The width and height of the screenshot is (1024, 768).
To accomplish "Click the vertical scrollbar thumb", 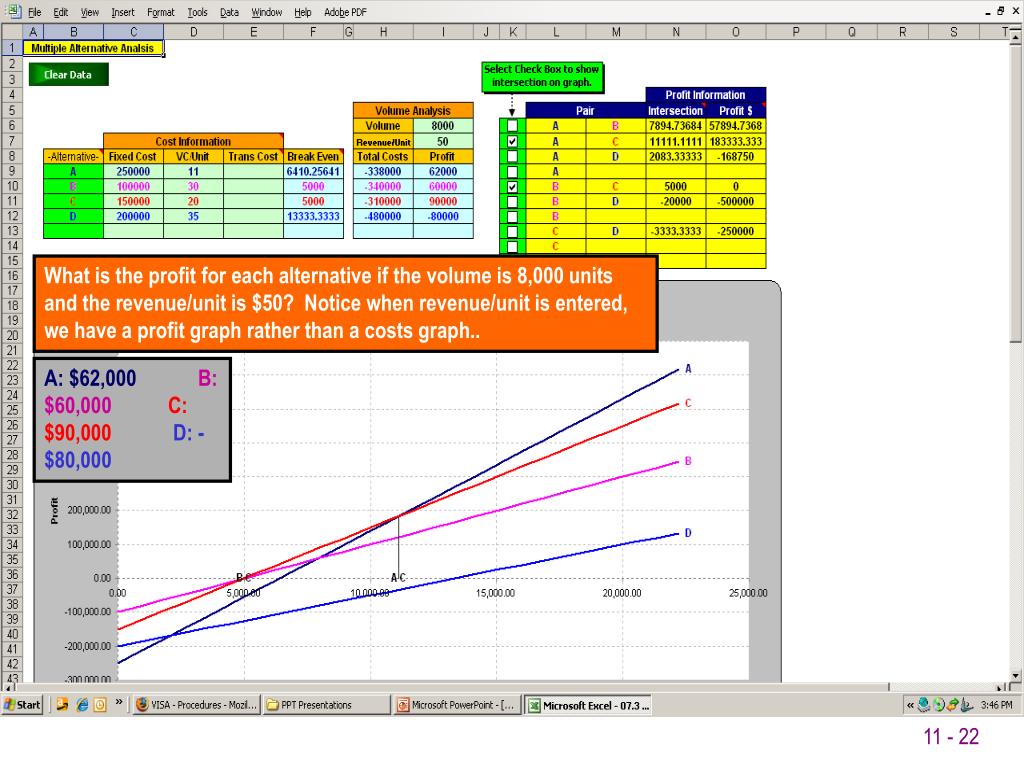I will (1015, 193).
